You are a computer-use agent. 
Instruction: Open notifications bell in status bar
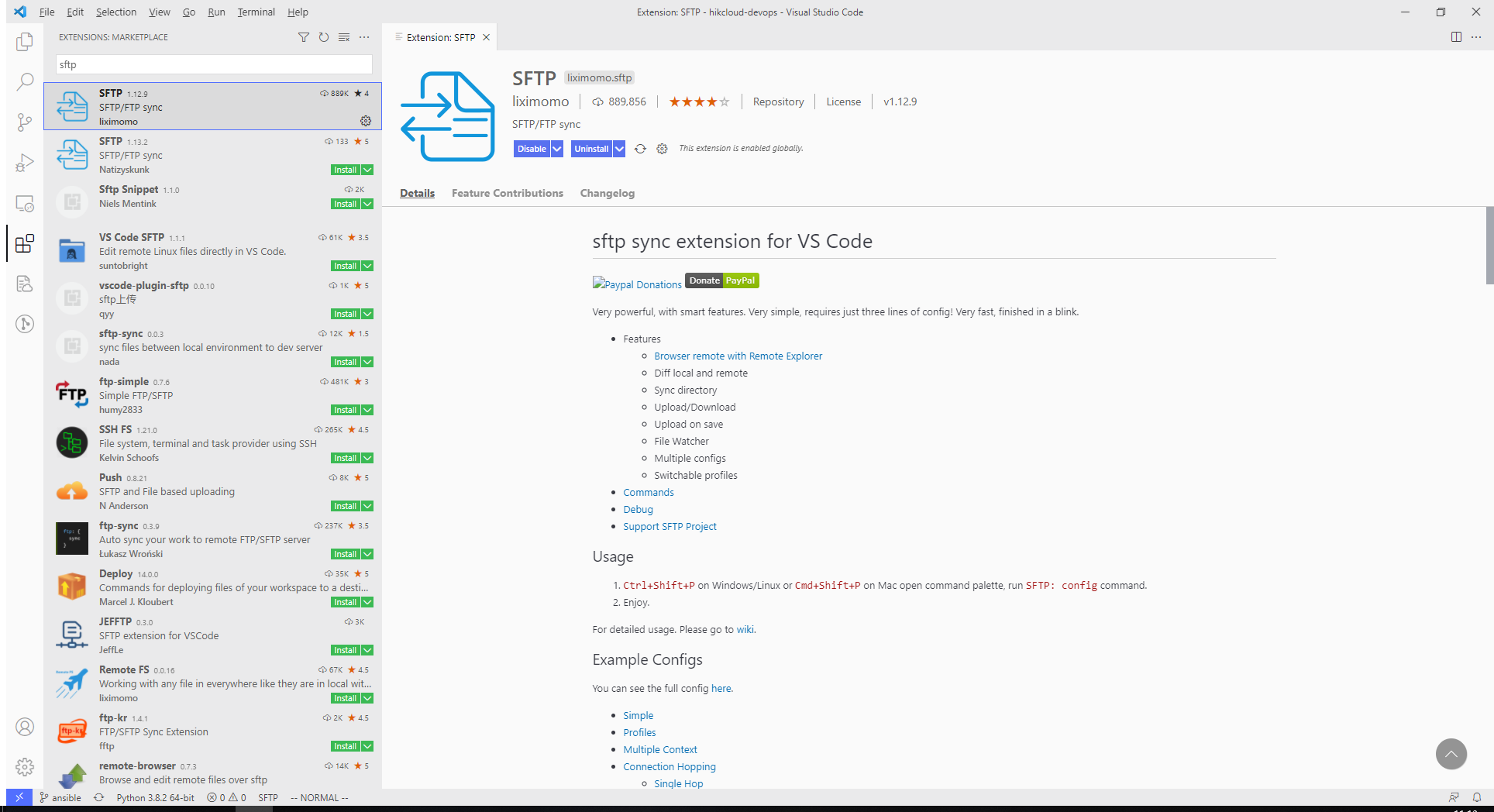point(1477,797)
